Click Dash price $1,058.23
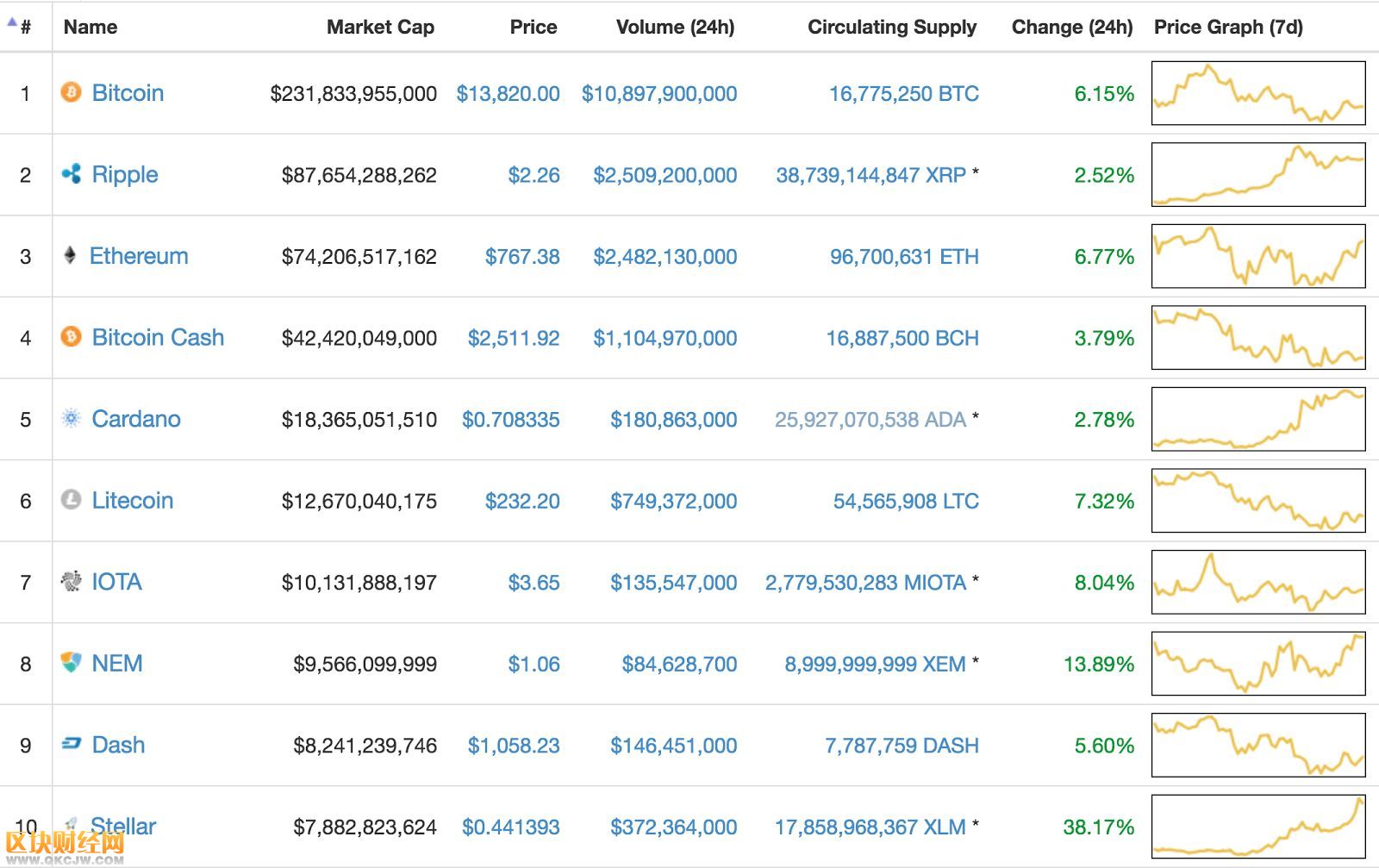 (x=514, y=746)
